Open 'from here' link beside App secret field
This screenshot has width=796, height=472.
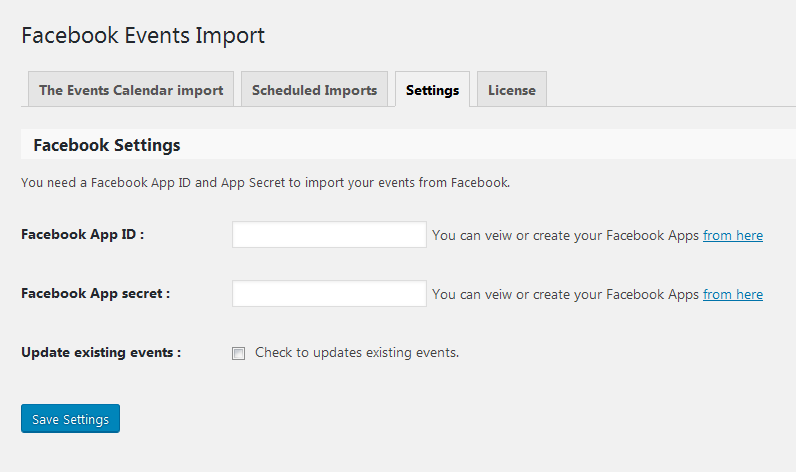point(732,295)
